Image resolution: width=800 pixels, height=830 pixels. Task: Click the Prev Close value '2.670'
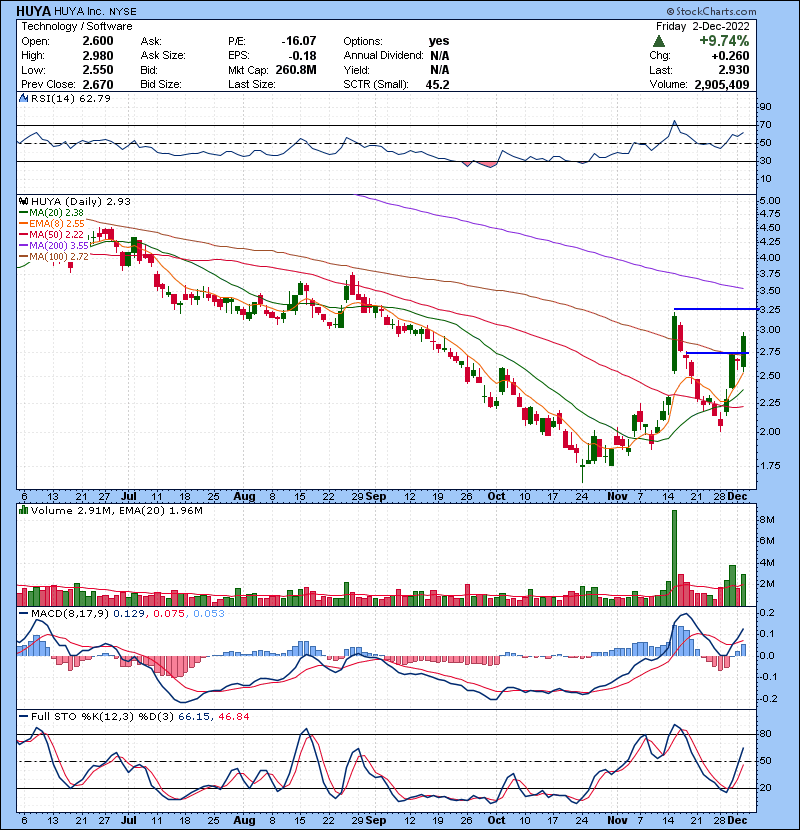click(x=98, y=84)
